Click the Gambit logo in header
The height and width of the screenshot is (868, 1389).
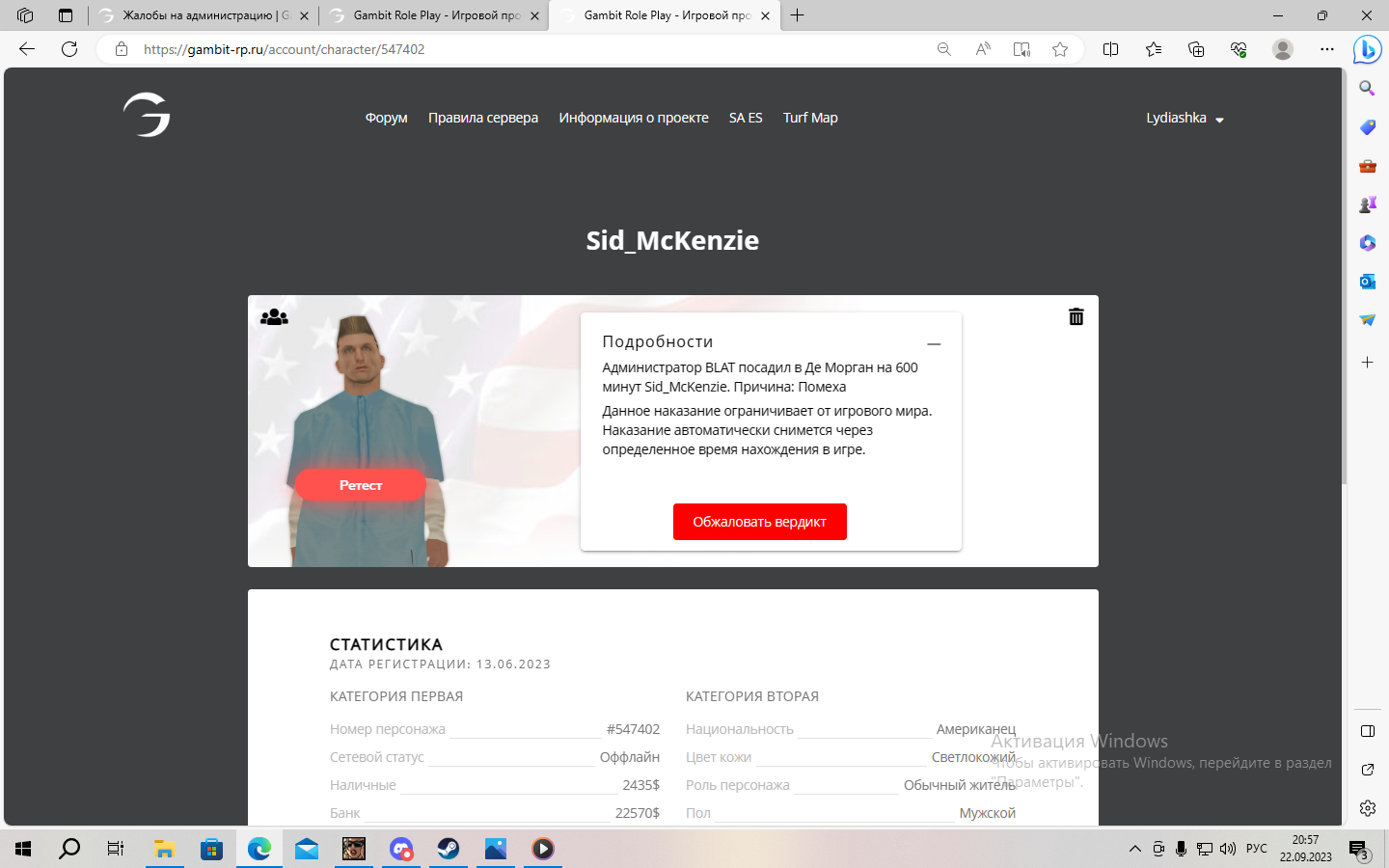coord(147,115)
